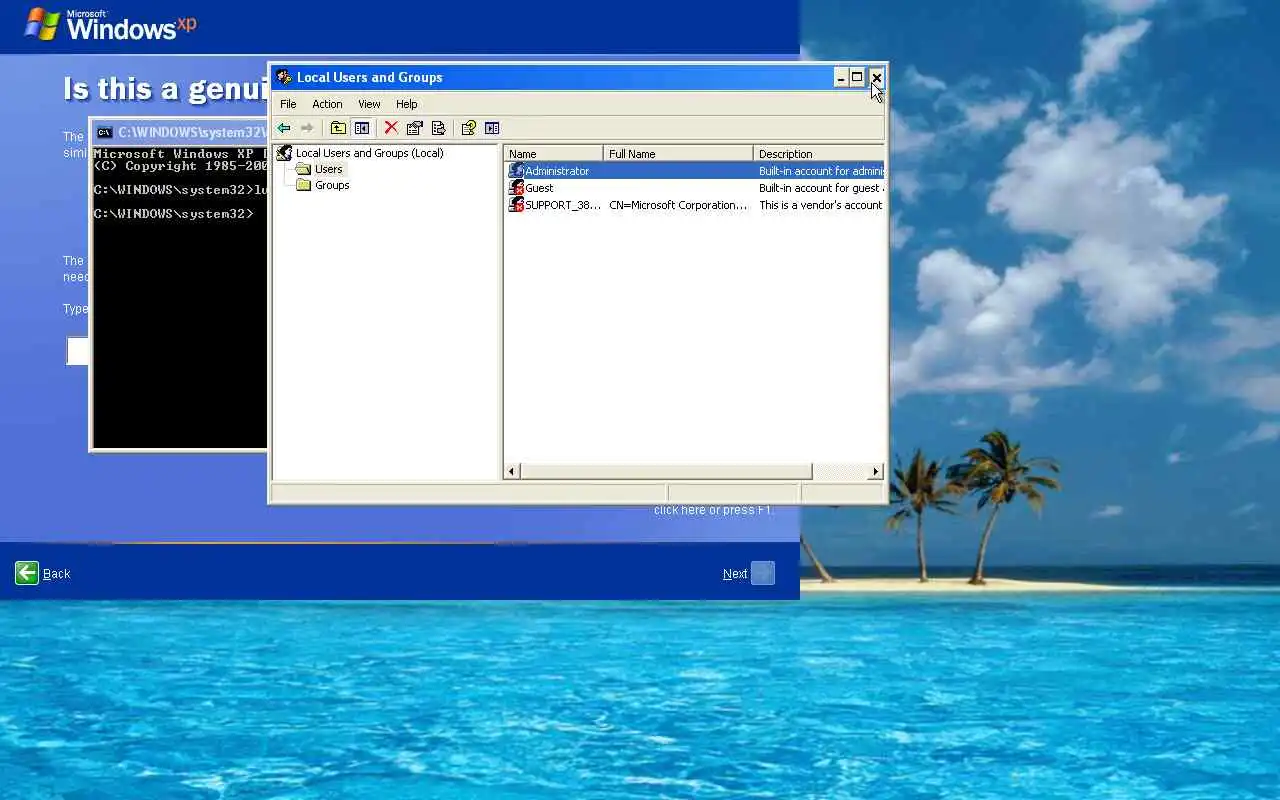Sort by the Description column header
Viewport: 1280px width, 800px height.
point(819,154)
